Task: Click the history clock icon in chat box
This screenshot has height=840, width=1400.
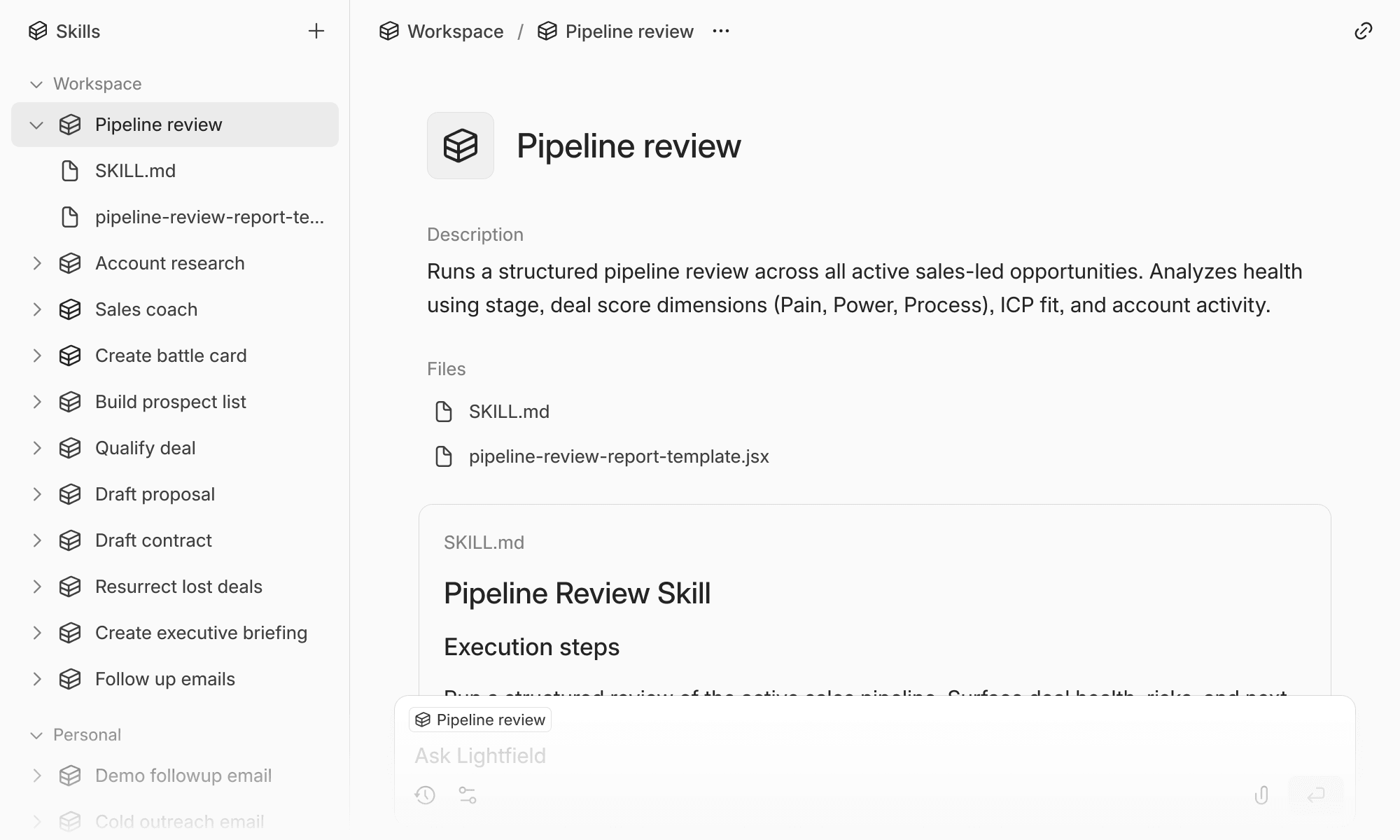Action: click(x=425, y=795)
